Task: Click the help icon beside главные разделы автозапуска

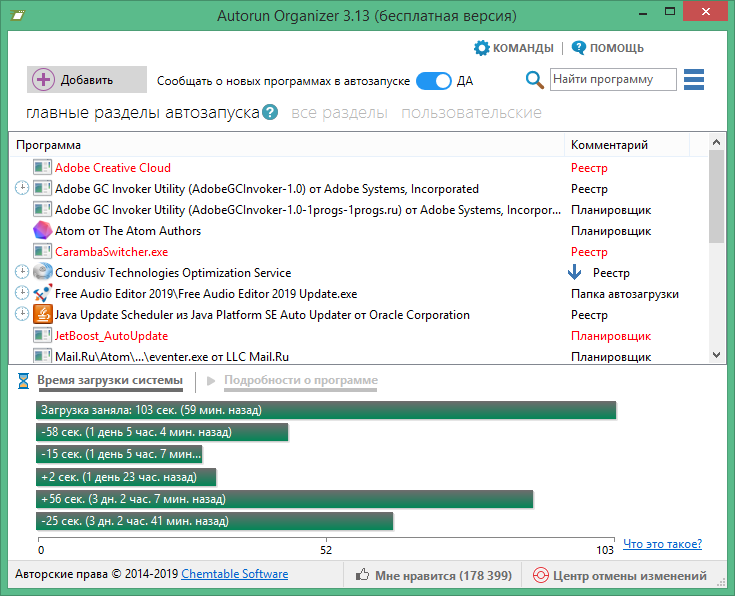Action: click(x=270, y=113)
